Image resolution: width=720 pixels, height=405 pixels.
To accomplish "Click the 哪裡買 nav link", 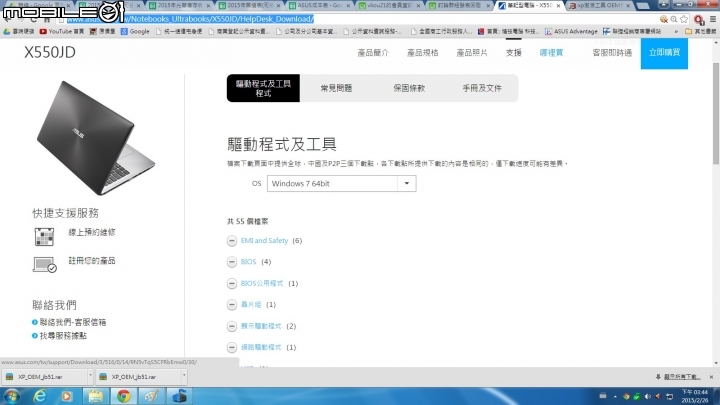I will 551,53.
